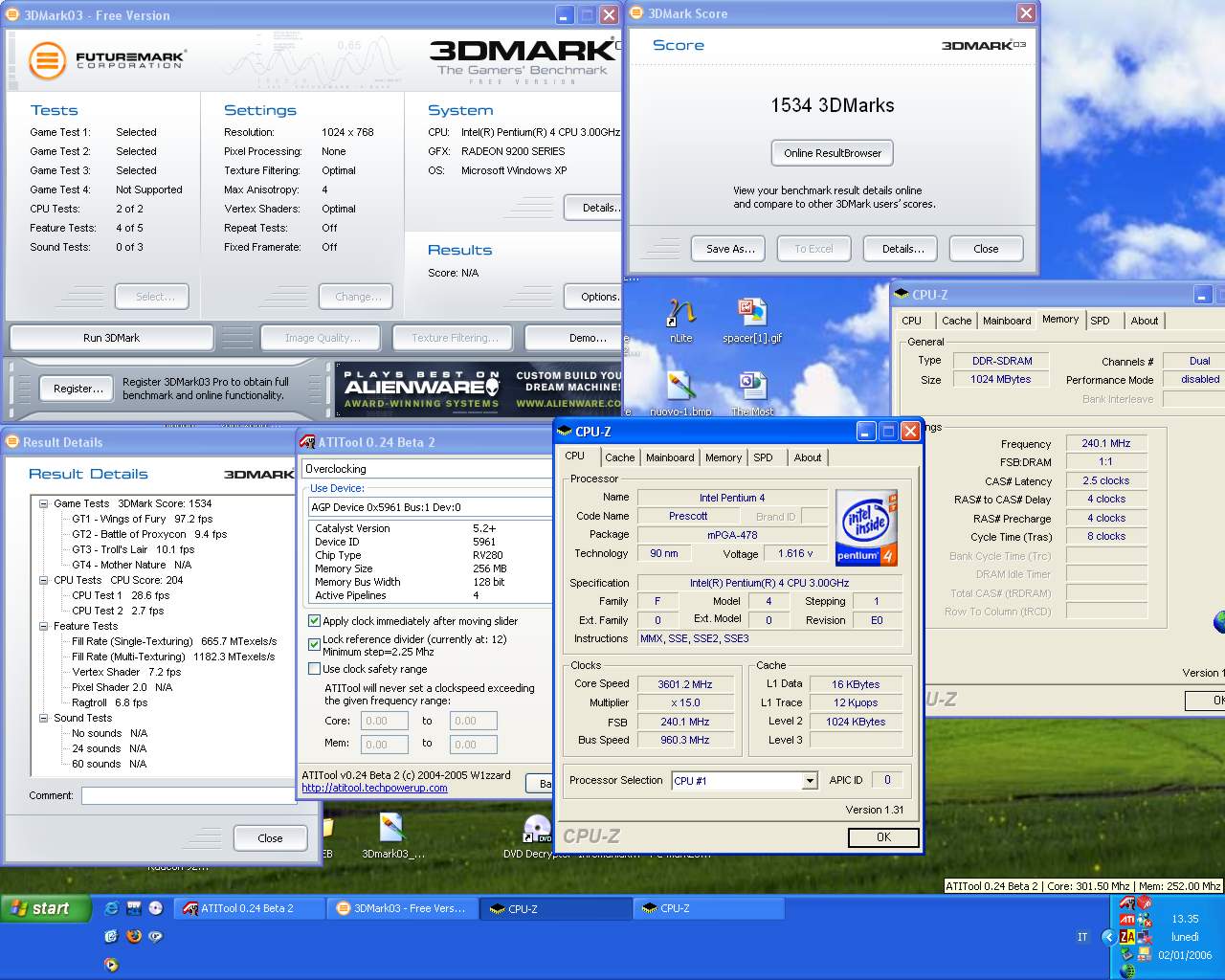Toggle 'Lock reference divider' checkbox
1225x980 pixels.
pyautogui.click(x=314, y=645)
